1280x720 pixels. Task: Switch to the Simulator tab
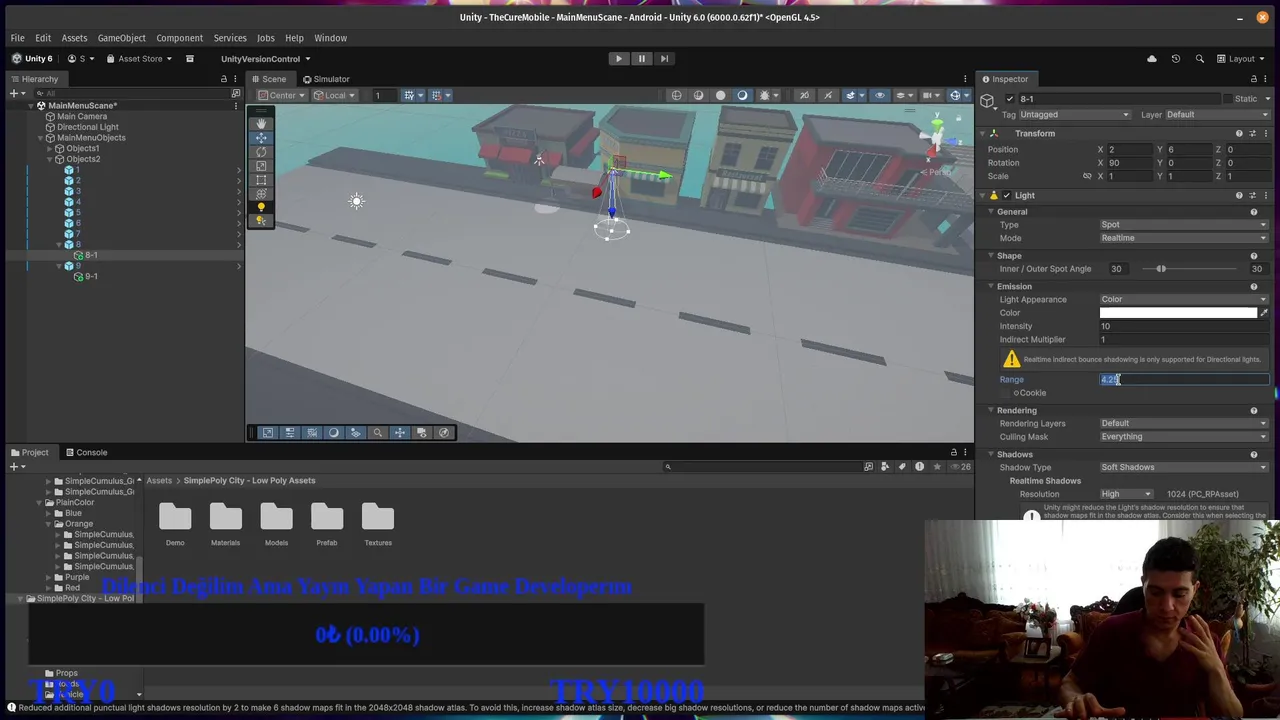(x=326, y=79)
